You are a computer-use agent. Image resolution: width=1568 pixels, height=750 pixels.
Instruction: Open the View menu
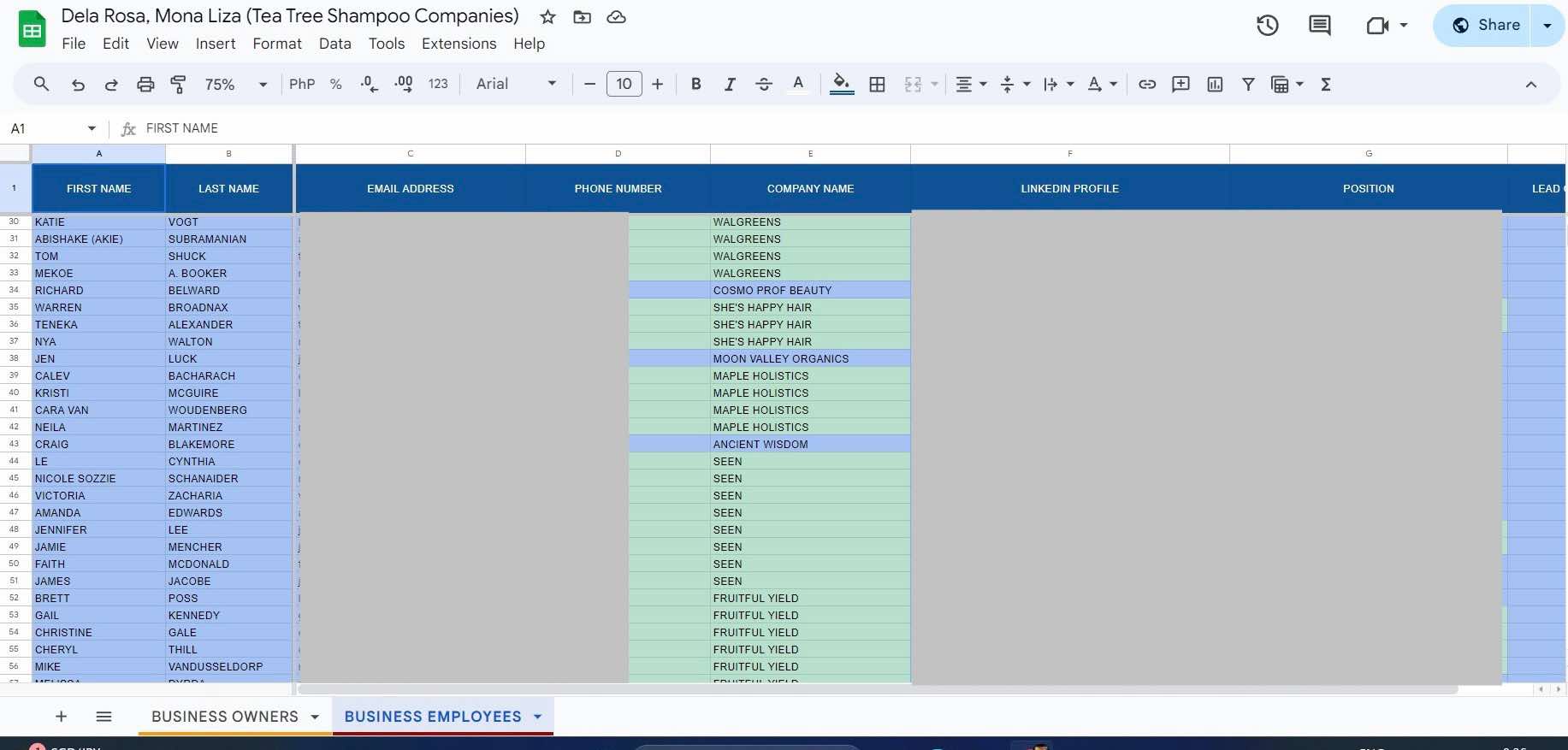[163, 44]
